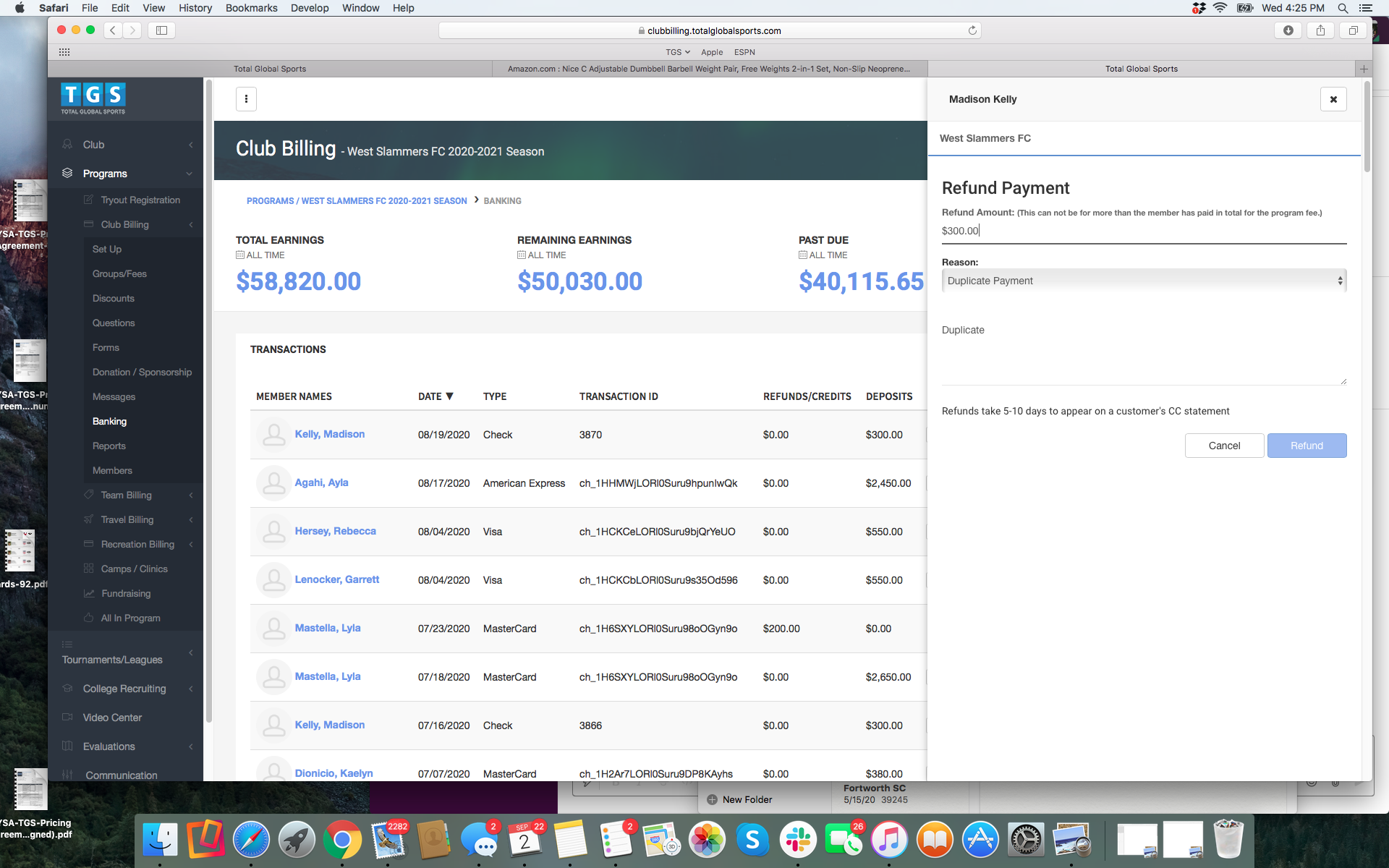Image resolution: width=1389 pixels, height=868 pixels.
Task: Show all tabs overview icon
Action: click(x=1353, y=30)
